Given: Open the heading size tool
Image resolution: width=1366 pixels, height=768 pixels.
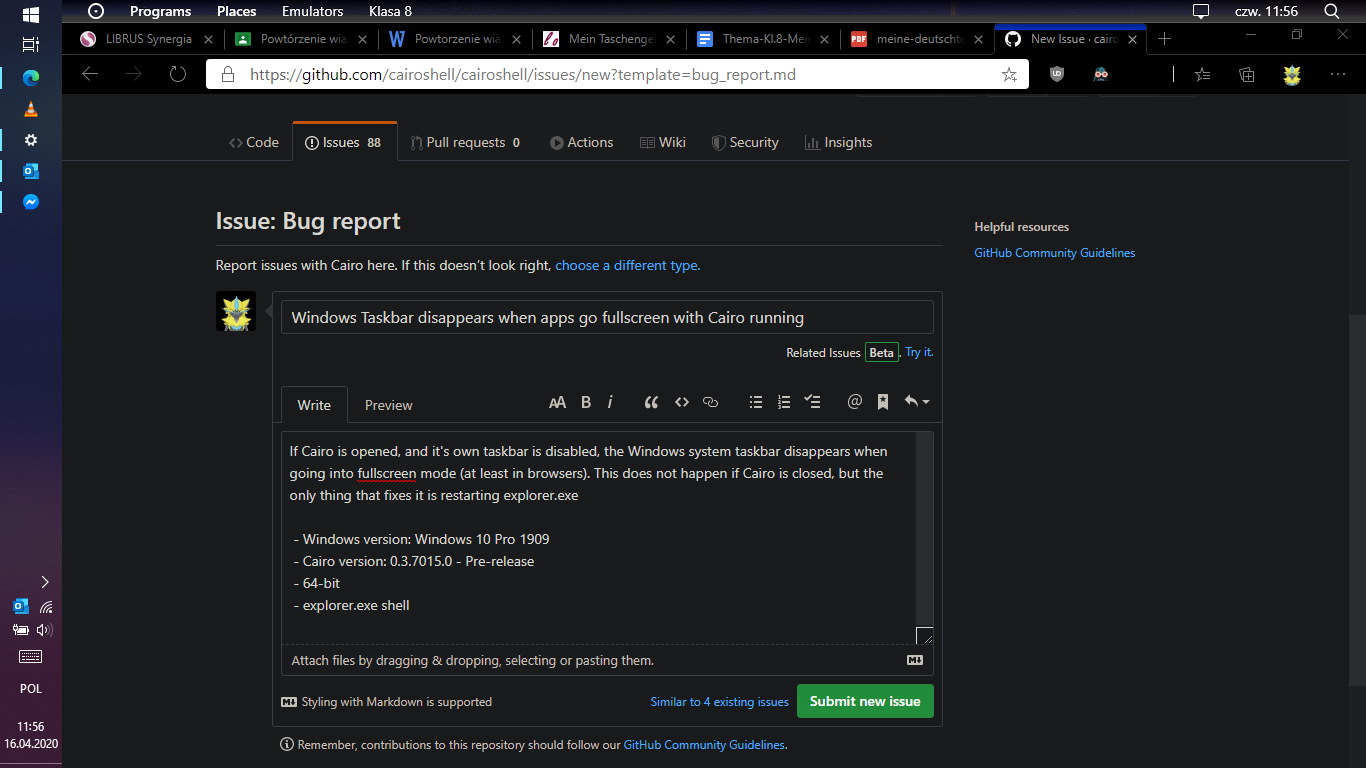Looking at the screenshot, I should [557, 401].
